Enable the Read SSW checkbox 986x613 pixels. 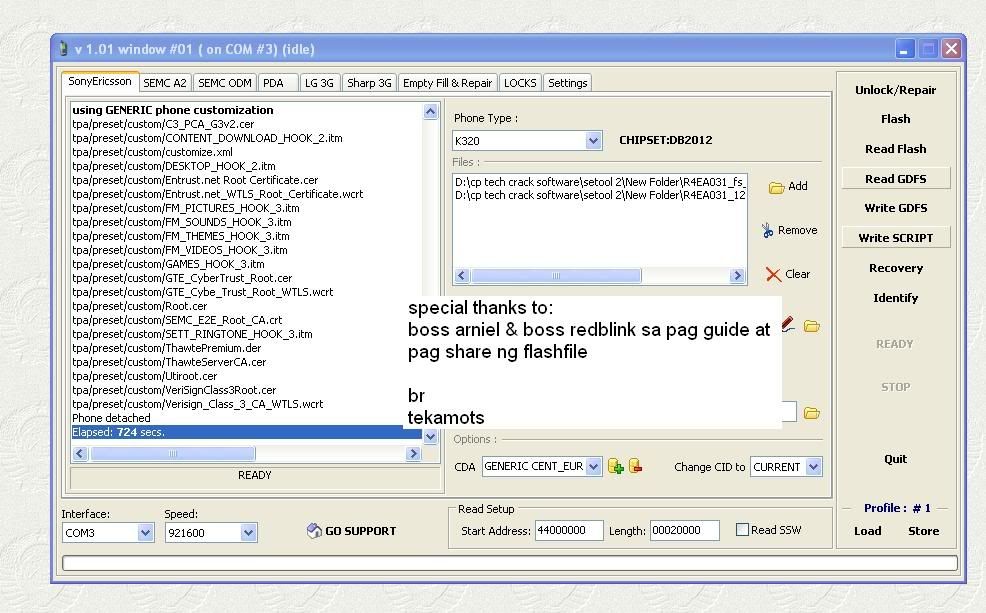coord(742,530)
